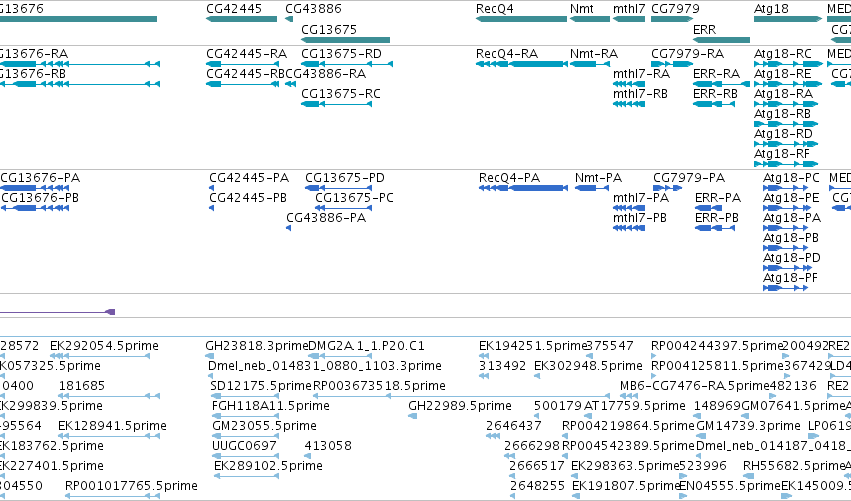Click protein CG13676-PB
This screenshot has height=501, width=851.
pyautogui.click(x=35, y=208)
